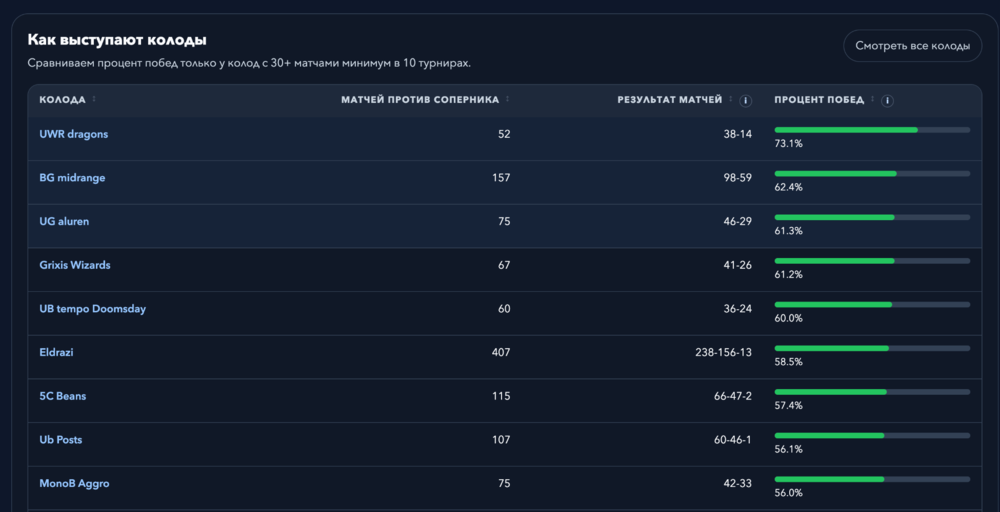The height and width of the screenshot is (512, 1000).
Task: Click sort arrows beside Результат матчей
Action: coord(731,99)
